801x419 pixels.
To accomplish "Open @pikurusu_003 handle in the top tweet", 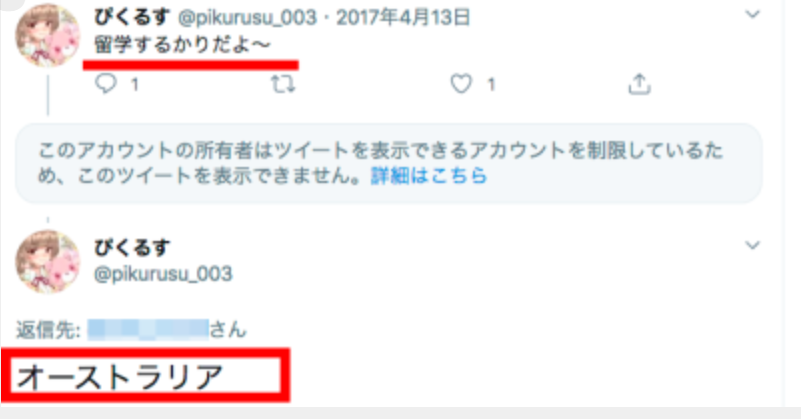I will [x=247, y=18].
